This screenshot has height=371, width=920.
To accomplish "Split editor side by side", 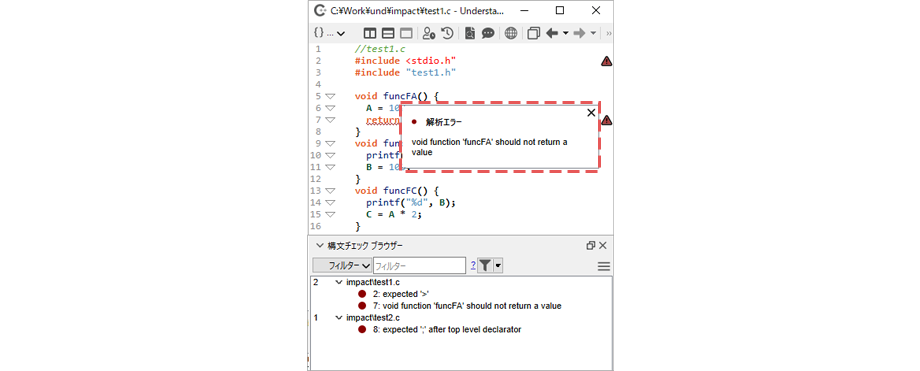I will (370, 33).
